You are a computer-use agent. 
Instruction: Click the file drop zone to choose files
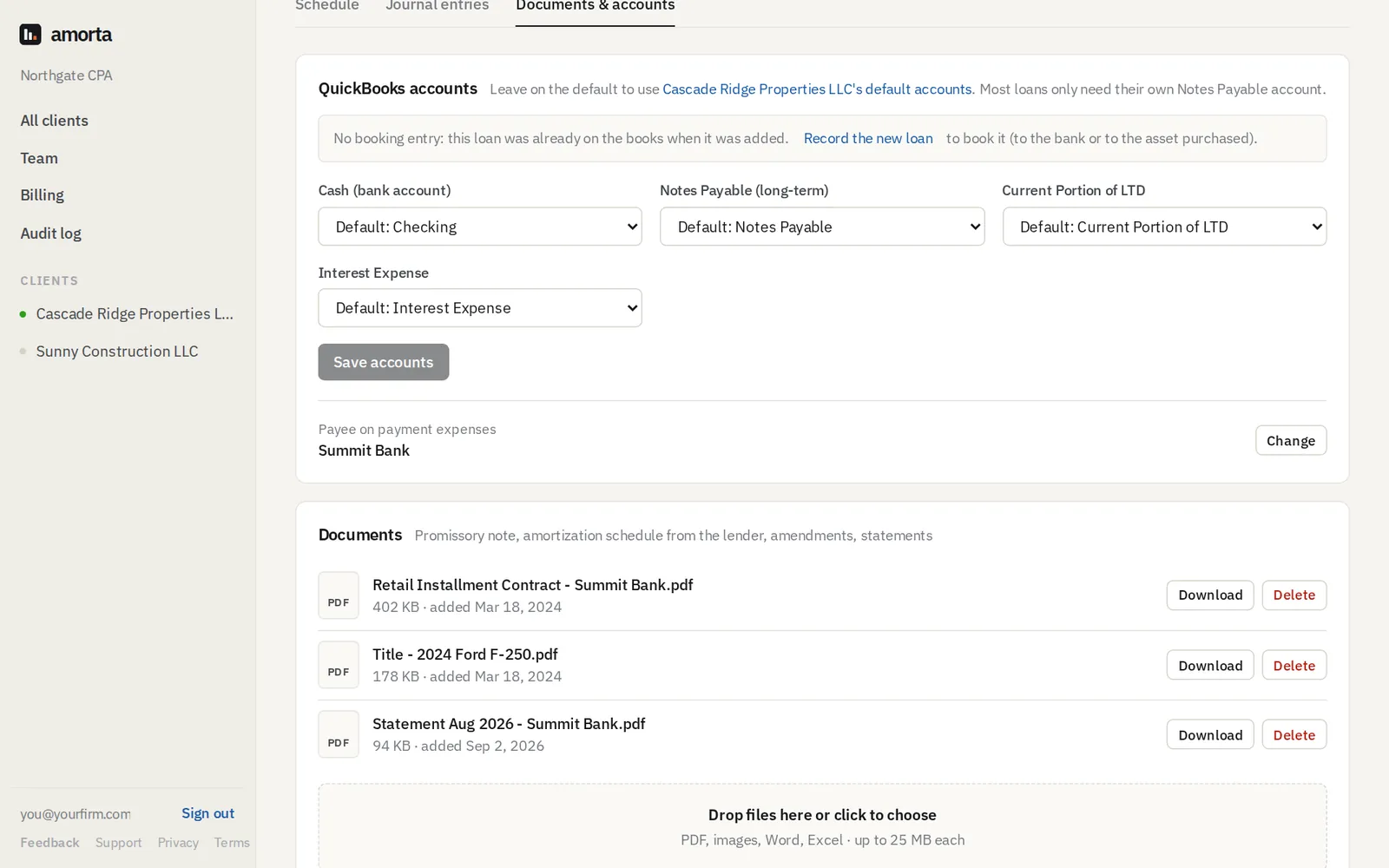tap(822, 826)
